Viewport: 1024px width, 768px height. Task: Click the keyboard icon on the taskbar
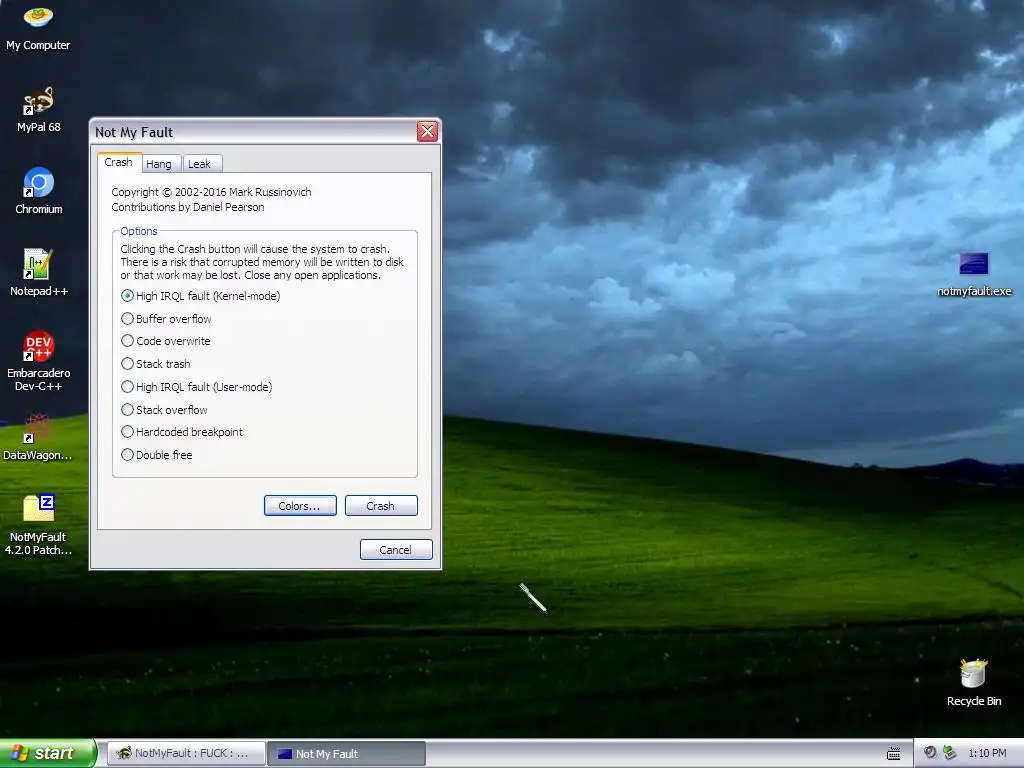coord(893,754)
